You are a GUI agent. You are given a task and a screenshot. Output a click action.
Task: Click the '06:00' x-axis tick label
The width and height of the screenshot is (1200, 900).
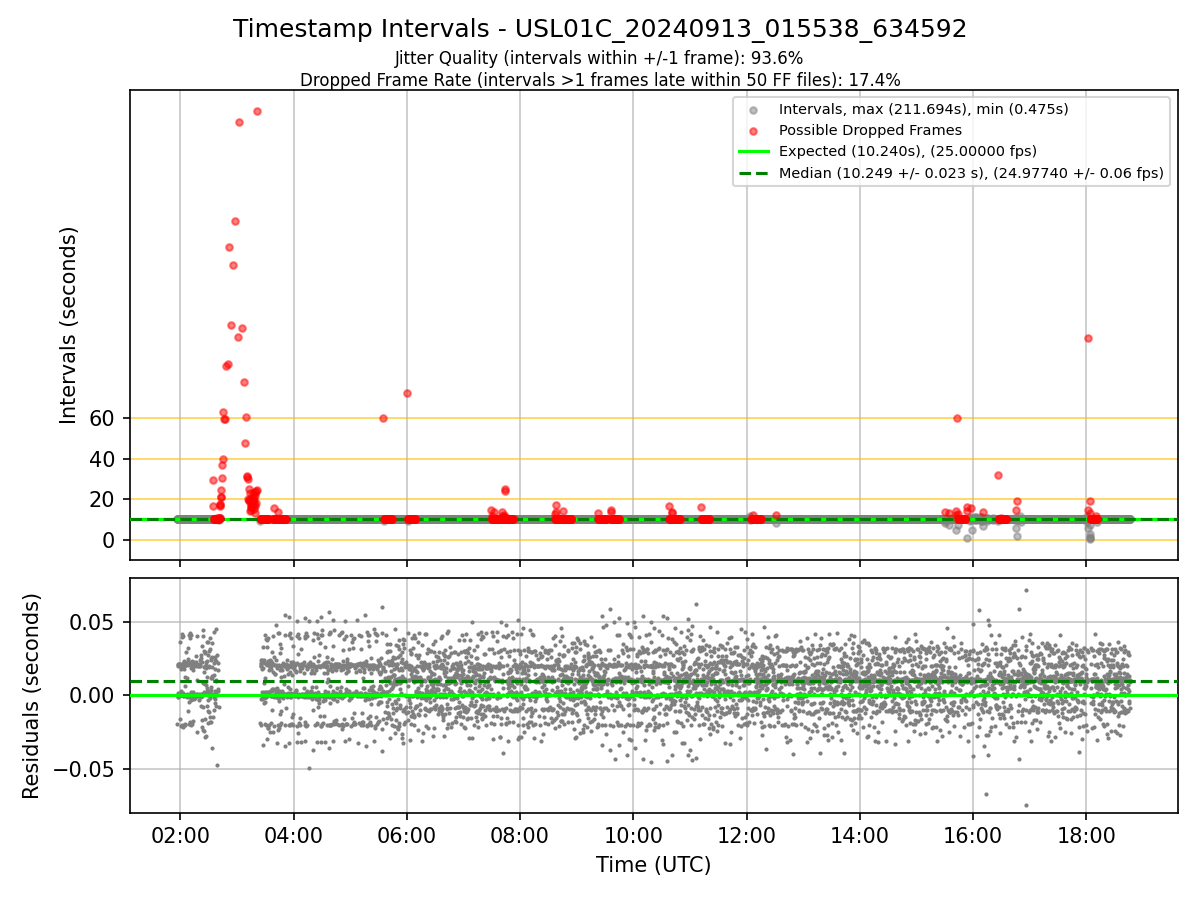[x=406, y=836]
